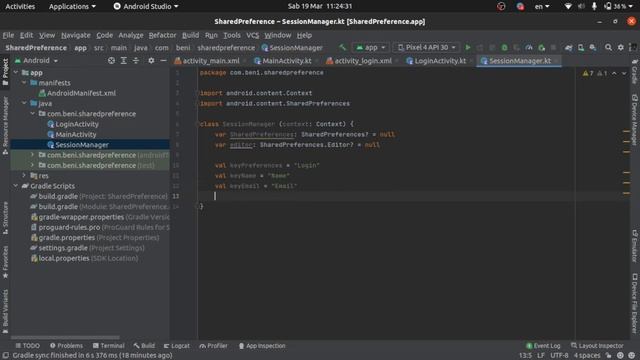Switch to LoginActivity.kt tab
The height and width of the screenshot is (360, 640).
[436, 61]
